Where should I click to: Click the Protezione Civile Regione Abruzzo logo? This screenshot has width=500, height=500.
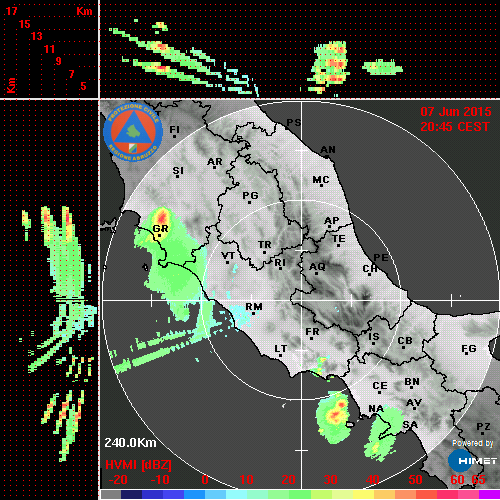(133, 132)
